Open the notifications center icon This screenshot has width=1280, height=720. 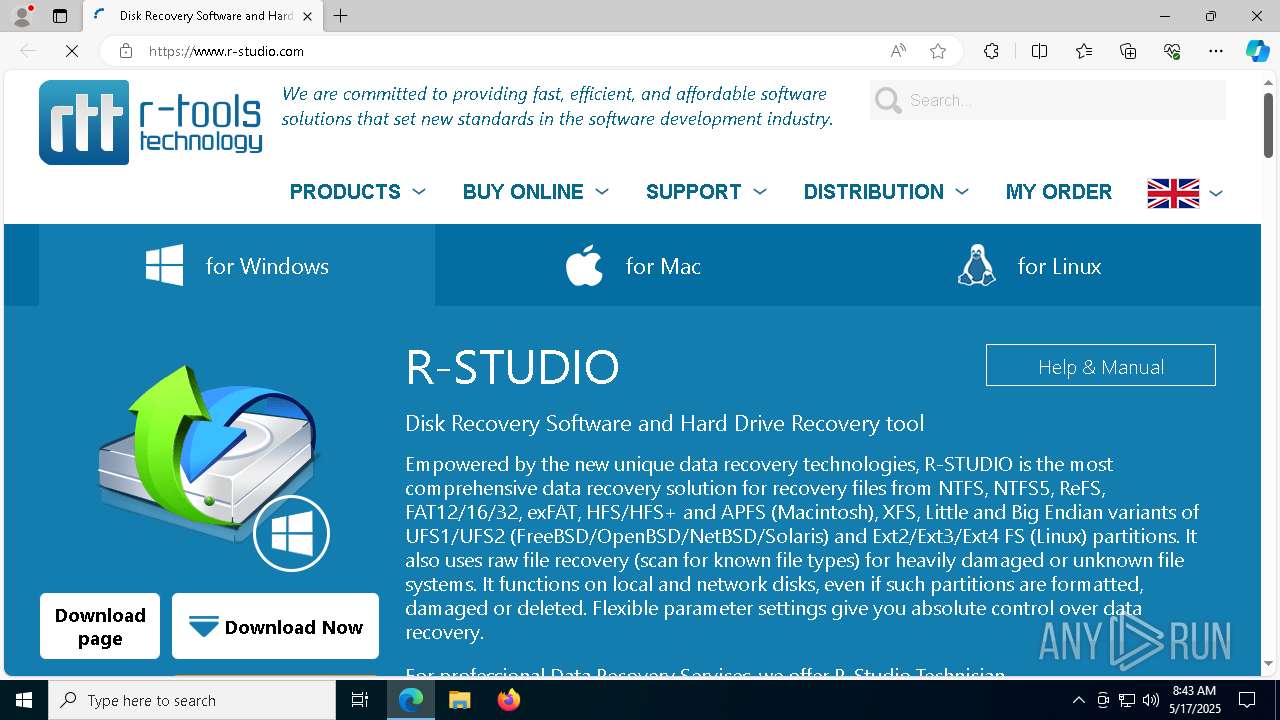coord(1247,700)
